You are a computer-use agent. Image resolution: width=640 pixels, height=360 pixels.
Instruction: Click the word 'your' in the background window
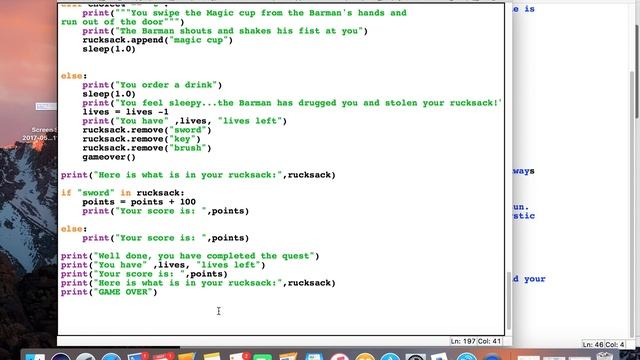[x=535, y=279]
